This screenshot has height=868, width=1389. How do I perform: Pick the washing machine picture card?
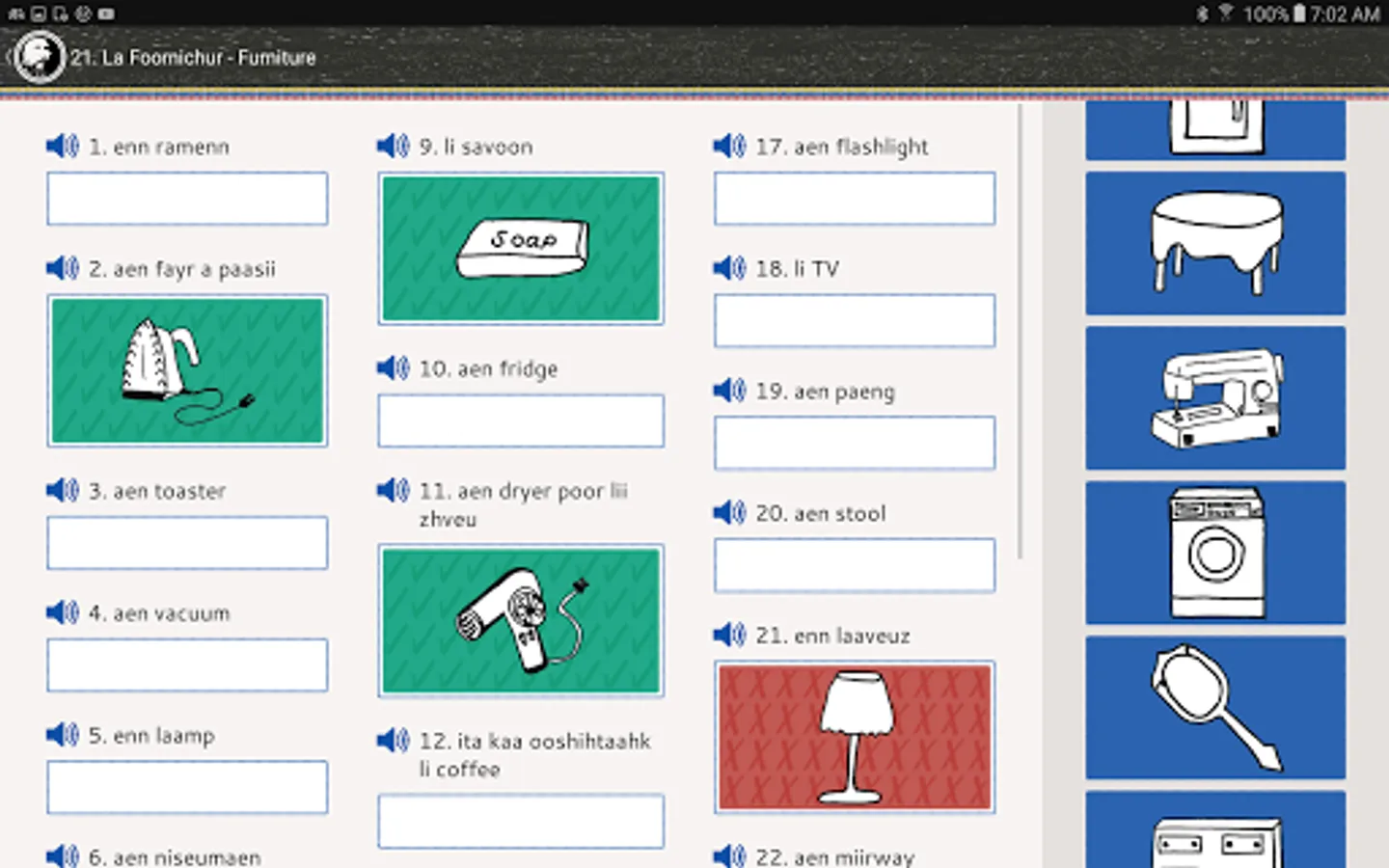(x=1215, y=553)
